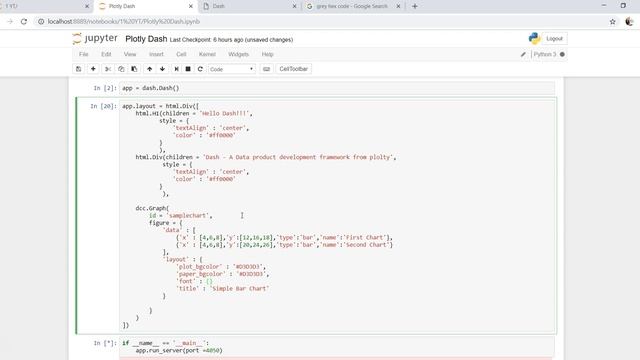This screenshot has width=640, height=360.
Task: Paste cells below with the toolbar icon
Action: coord(134,69)
